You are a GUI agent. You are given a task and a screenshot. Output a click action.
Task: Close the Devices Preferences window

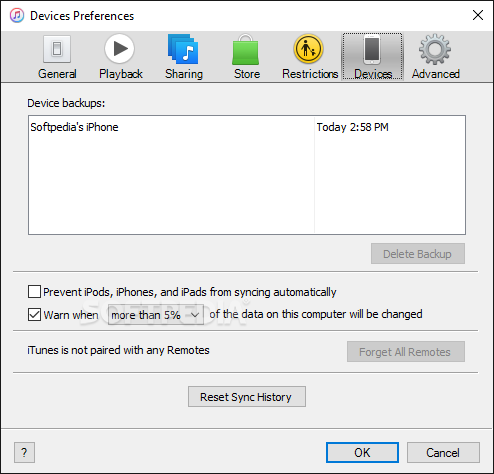coord(478,15)
